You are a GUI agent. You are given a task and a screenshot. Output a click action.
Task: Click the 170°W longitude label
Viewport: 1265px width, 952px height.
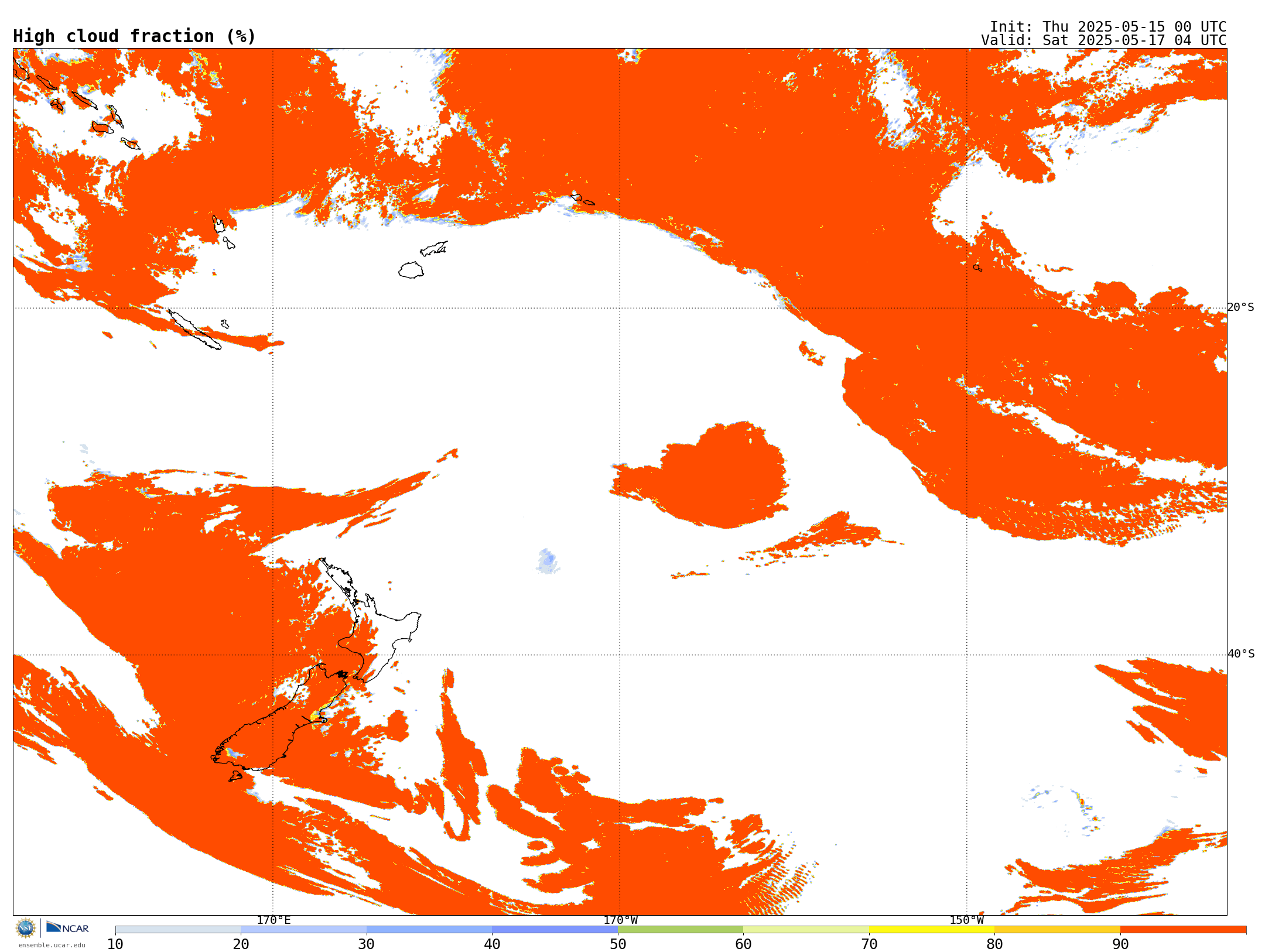pos(620,920)
